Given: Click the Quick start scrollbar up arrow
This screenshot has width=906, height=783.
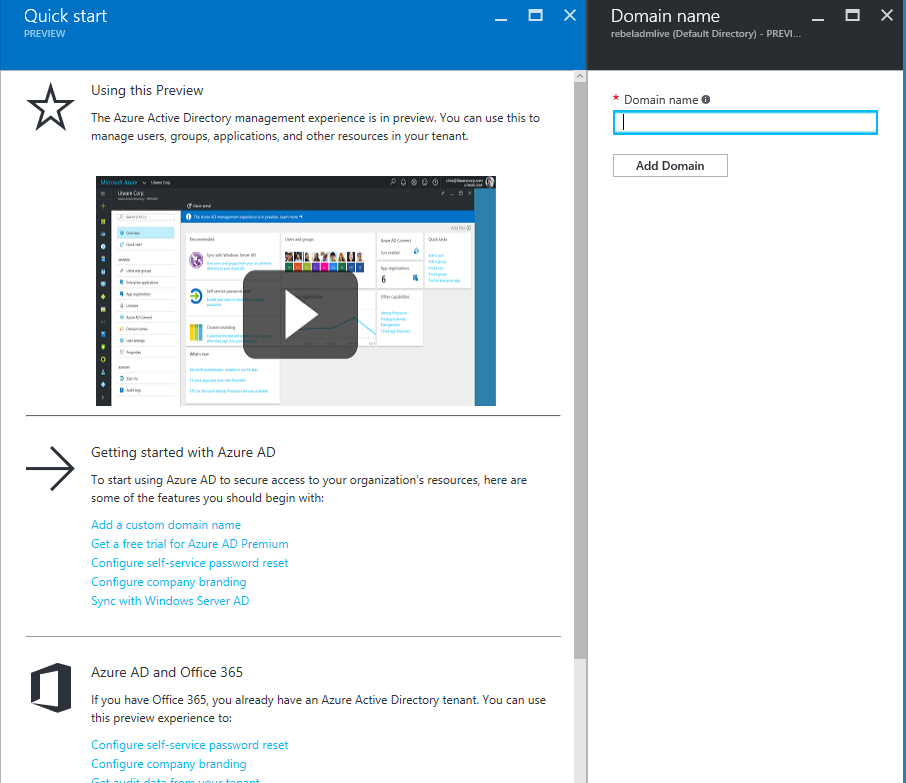Looking at the screenshot, I should [580, 76].
